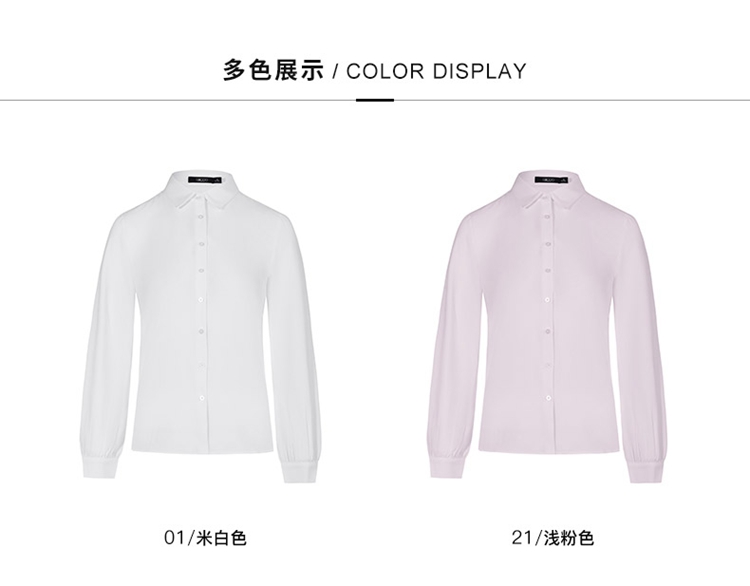750x586 pixels.
Task: Click the lowest button on white shirt
Action: click(201, 397)
